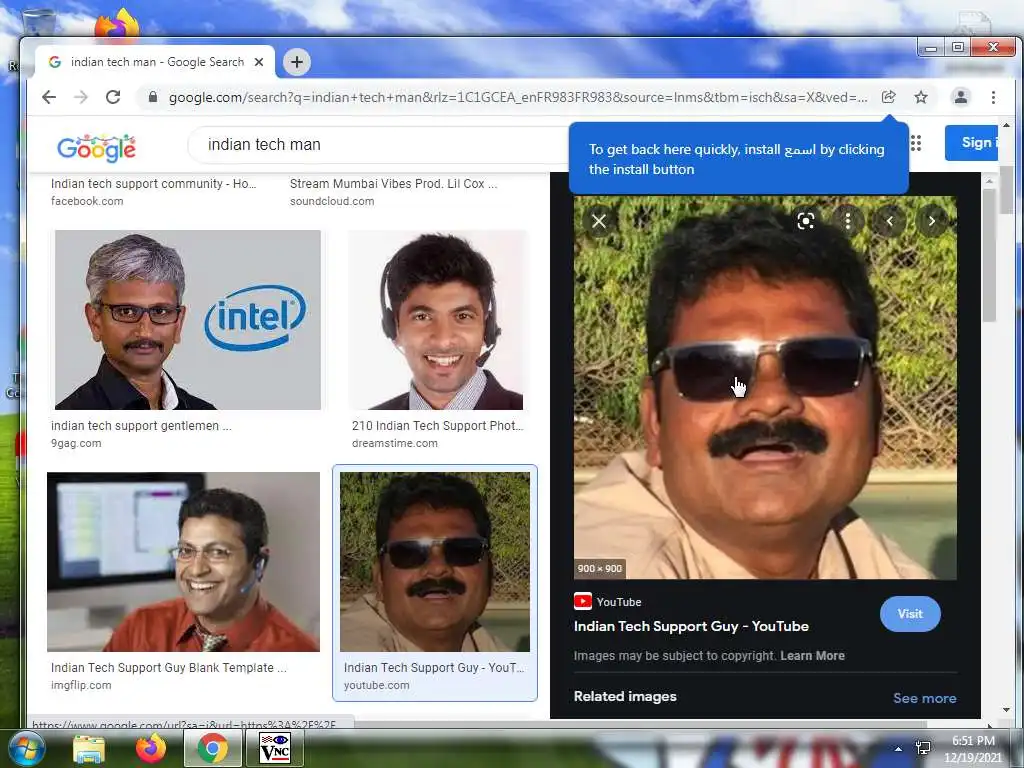Open the VNC taskbar icon
This screenshot has width=1024, height=768.
point(274,748)
